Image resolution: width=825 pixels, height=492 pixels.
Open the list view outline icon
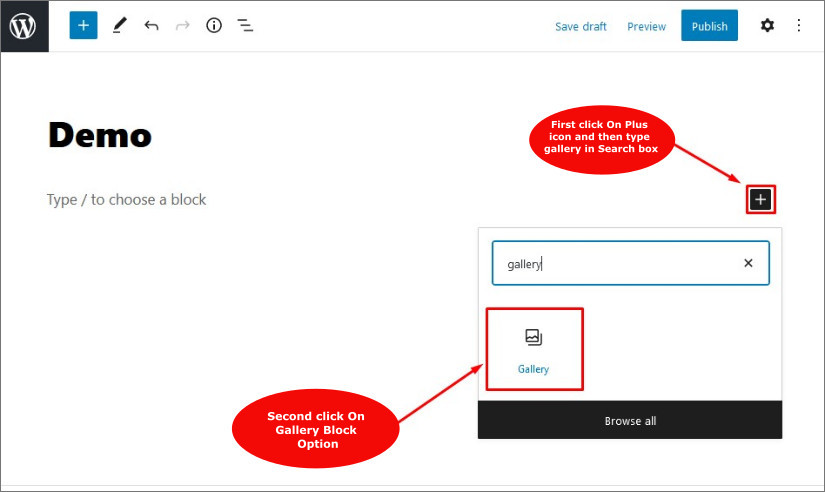(245, 26)
